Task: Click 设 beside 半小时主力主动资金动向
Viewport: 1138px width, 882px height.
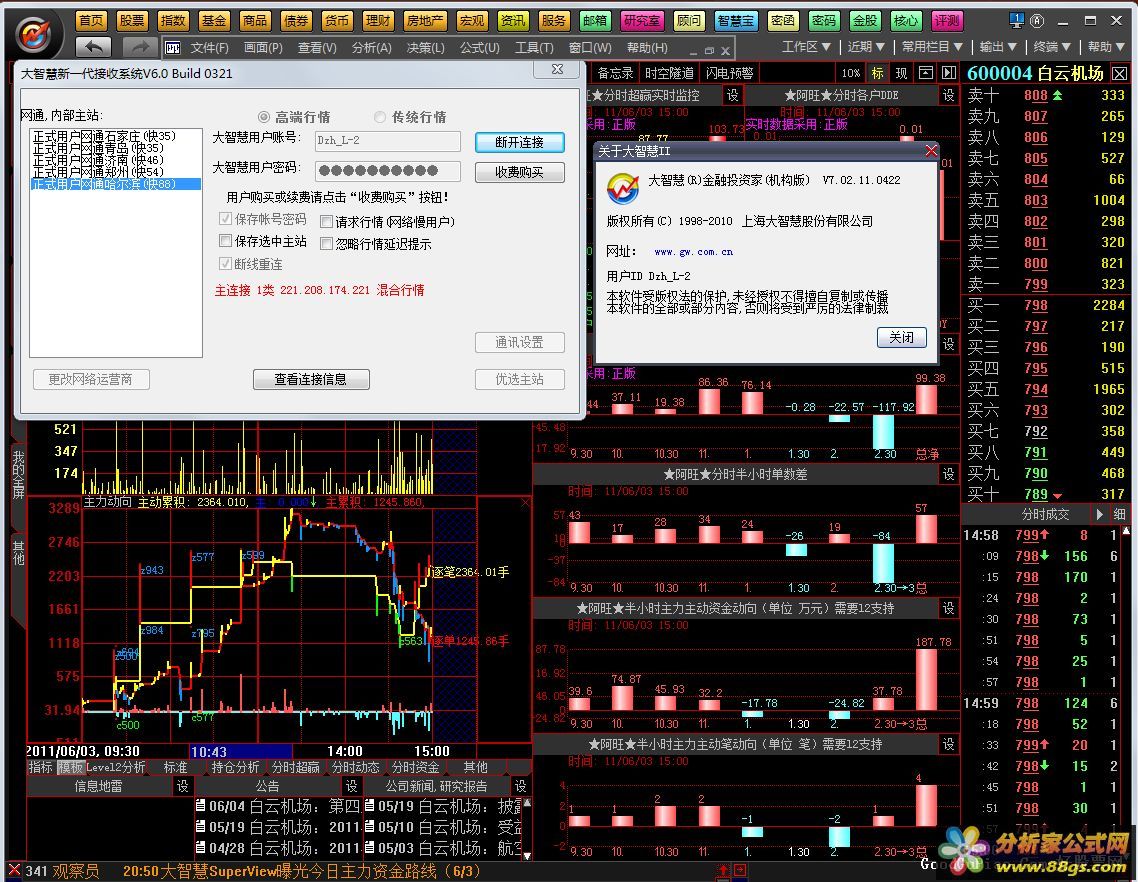Action: pos(948,608)
